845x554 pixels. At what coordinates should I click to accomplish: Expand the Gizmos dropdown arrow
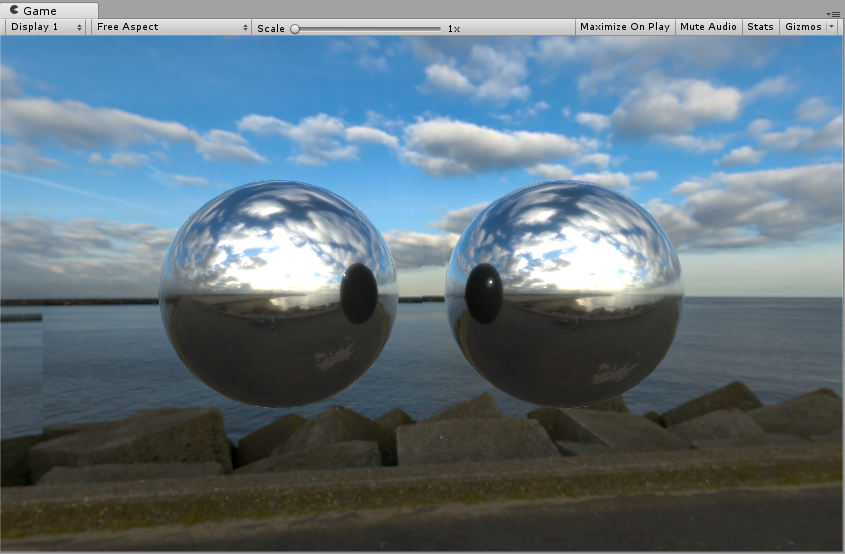point(832,27)
